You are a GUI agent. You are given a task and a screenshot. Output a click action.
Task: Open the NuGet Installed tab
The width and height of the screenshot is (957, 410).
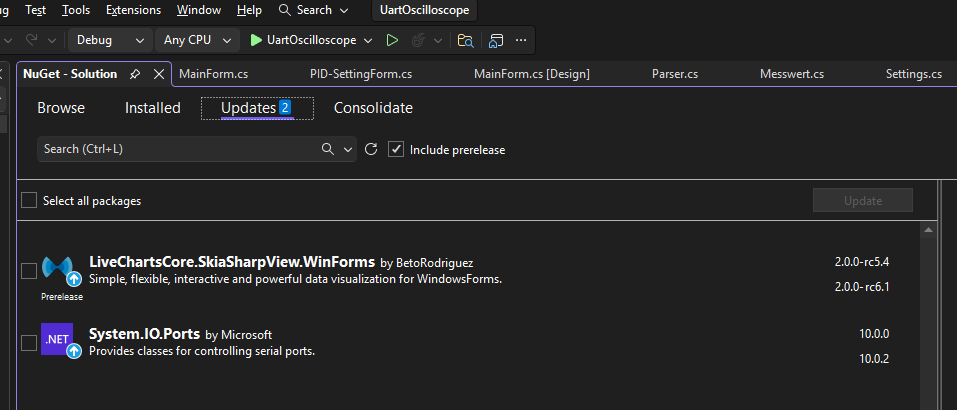coord(153,108)
